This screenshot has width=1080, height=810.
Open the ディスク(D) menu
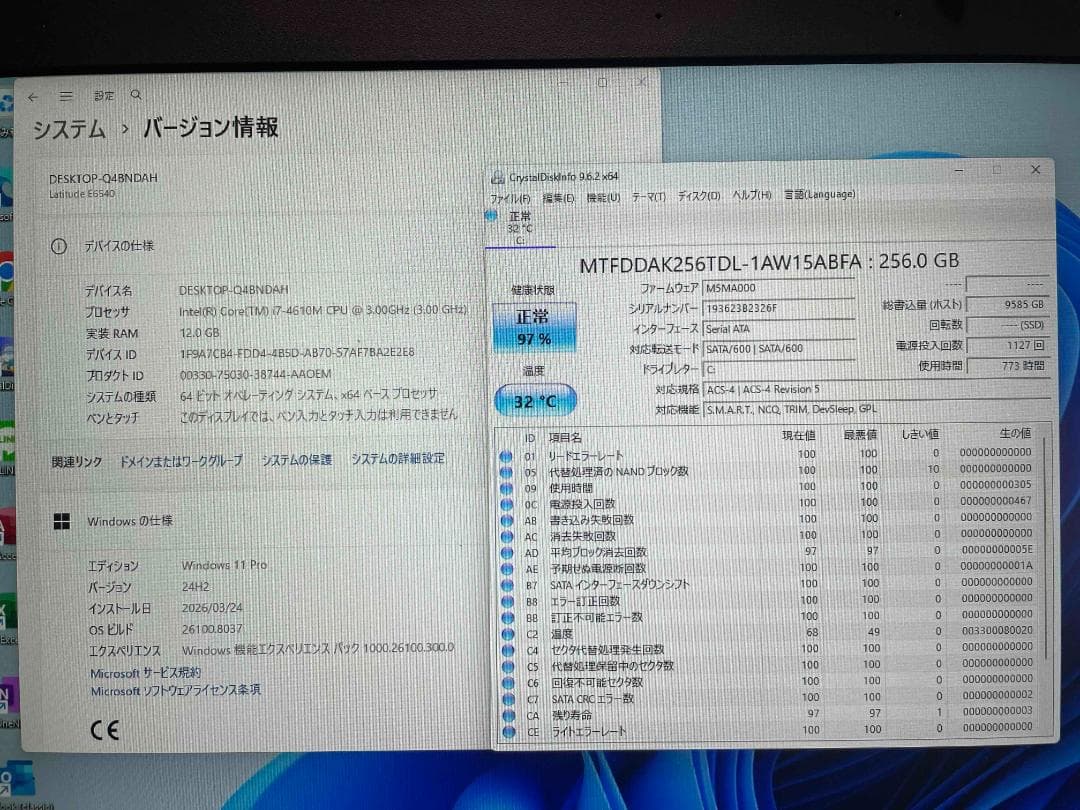tap(700, 194)
